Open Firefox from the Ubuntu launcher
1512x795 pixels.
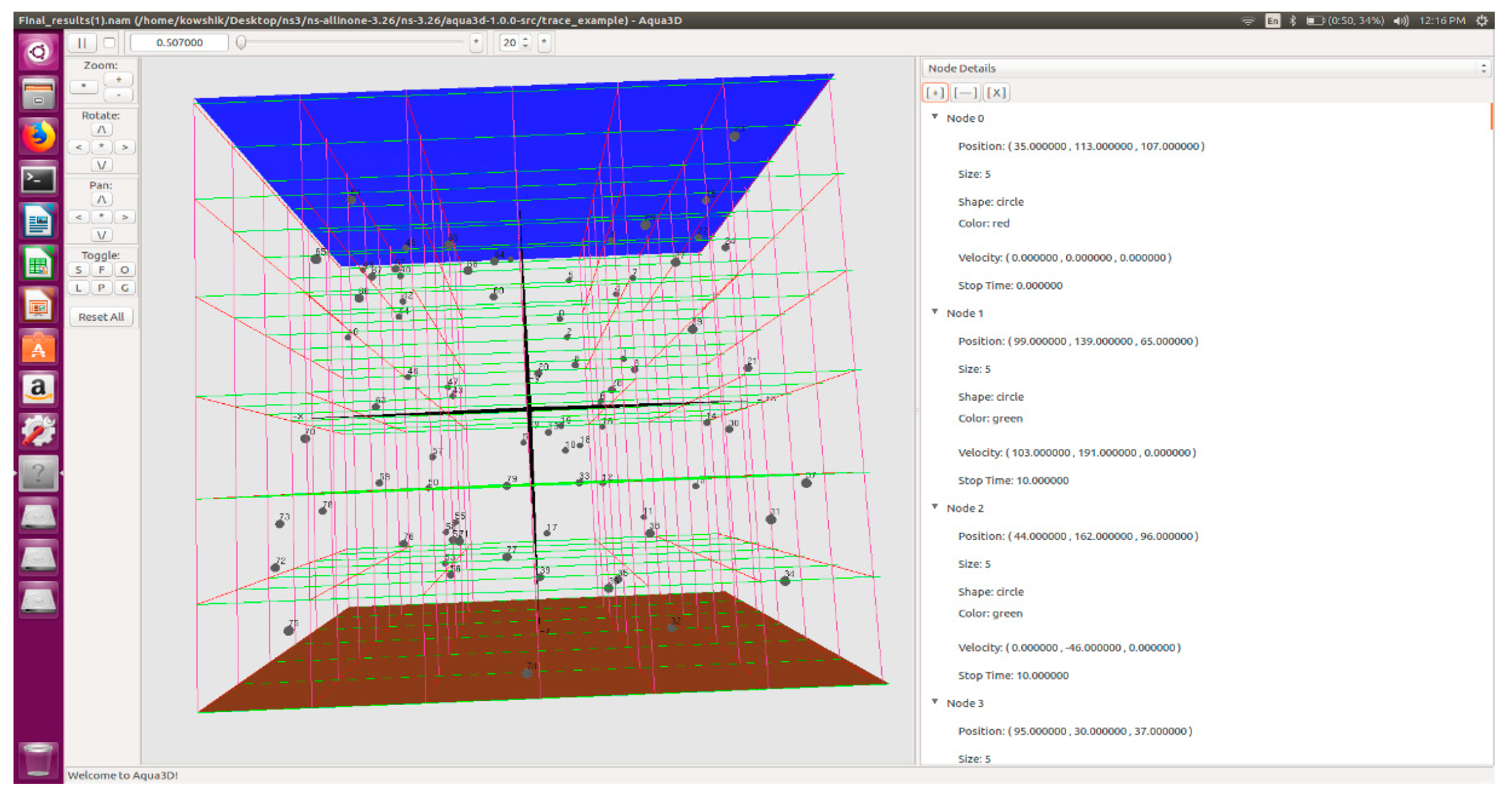pyautogui.click(x=38, y=136)
